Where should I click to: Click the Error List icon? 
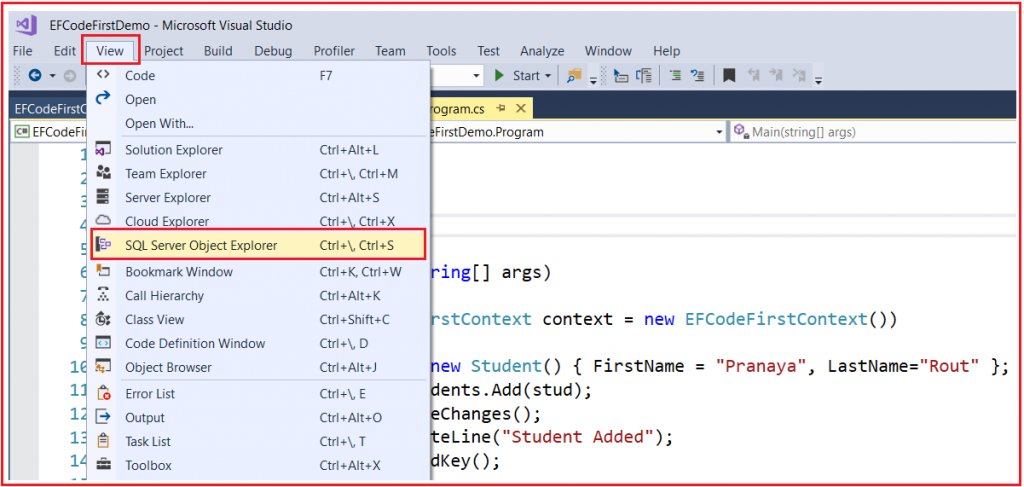pyautogui.click(x=103, y=393)
